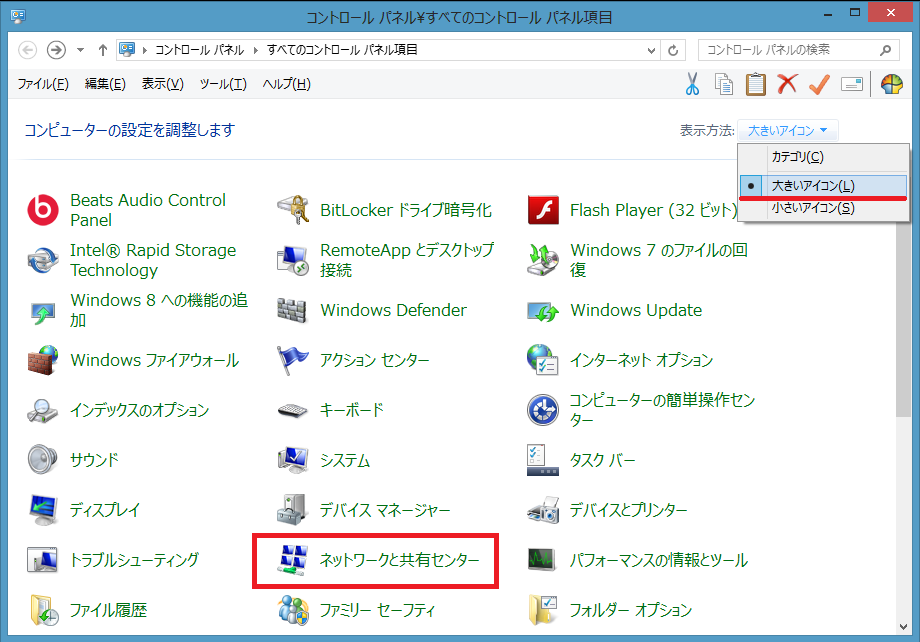Open the サウンド speaker icon
Viewport: 920px width, 642px height.
pos(44,460)
